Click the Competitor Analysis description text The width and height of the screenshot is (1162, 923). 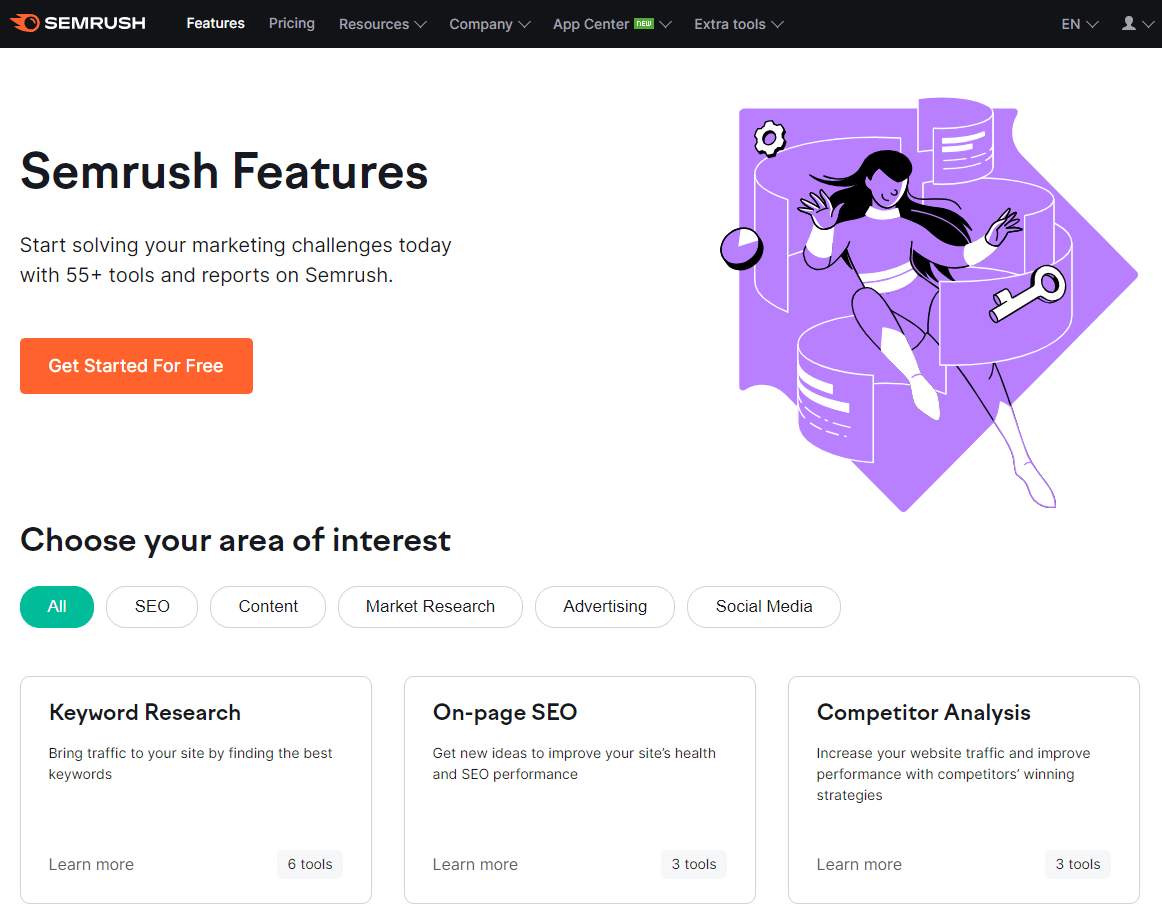(953, 774)
